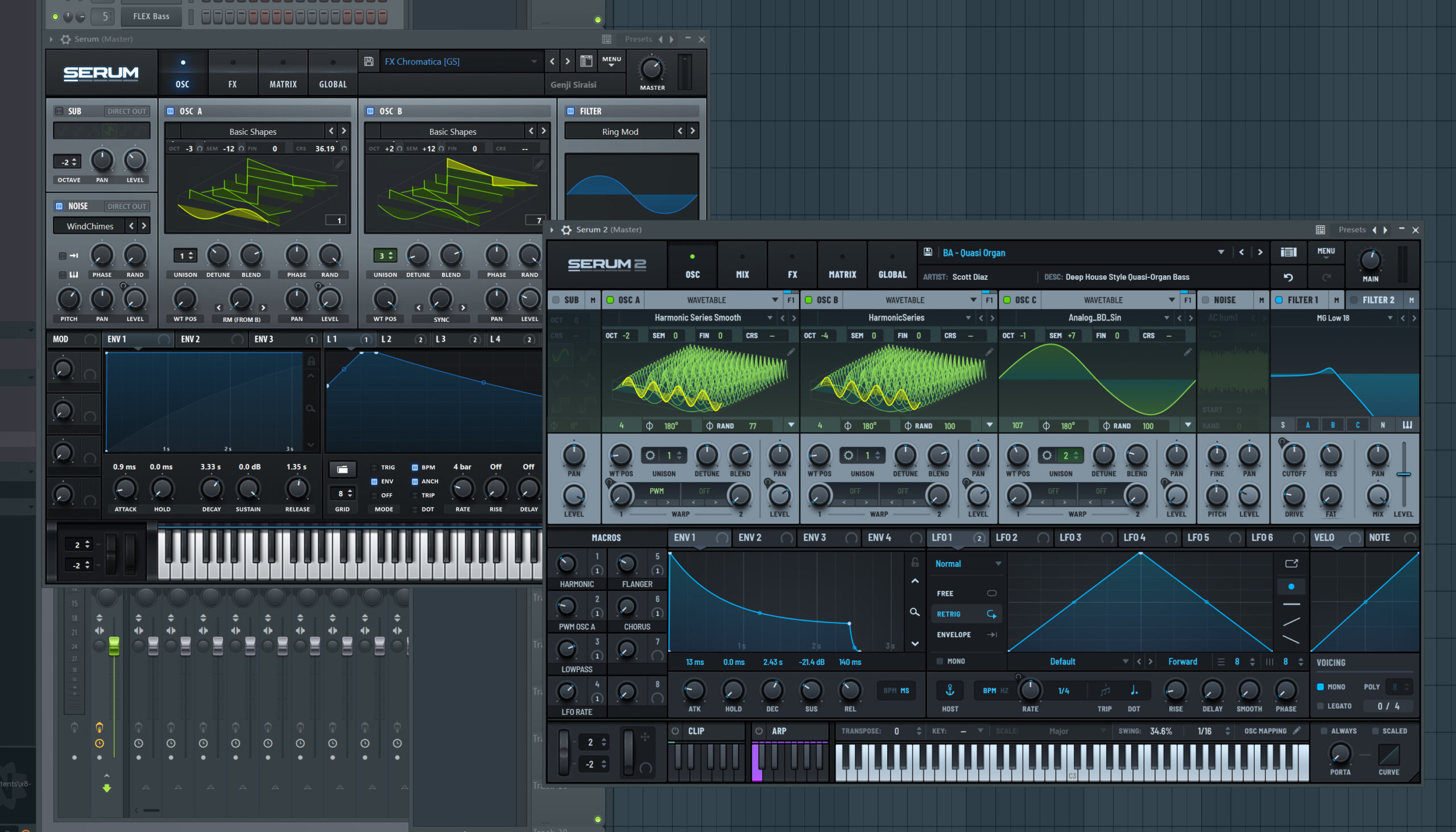The width and height of the screenshot is (1456, 832).
Task: Click the Serum 2 pitch bend wheel
Action: click(564, 752)
